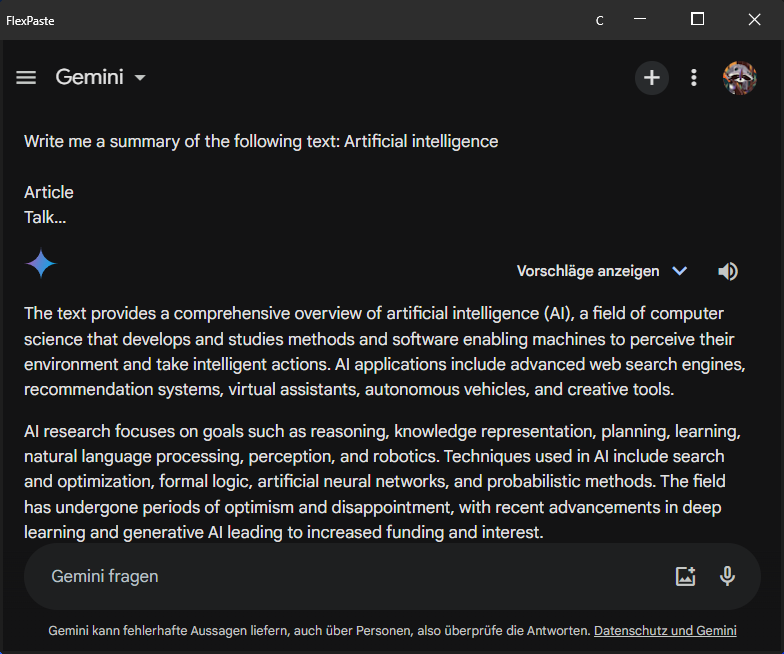This screenshot has height=654, width=784.
Task: Close the FlexPaste window
Action: point(754,19)
